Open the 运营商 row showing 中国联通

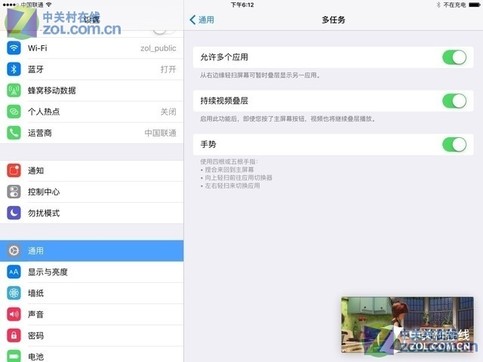(92, 133)
